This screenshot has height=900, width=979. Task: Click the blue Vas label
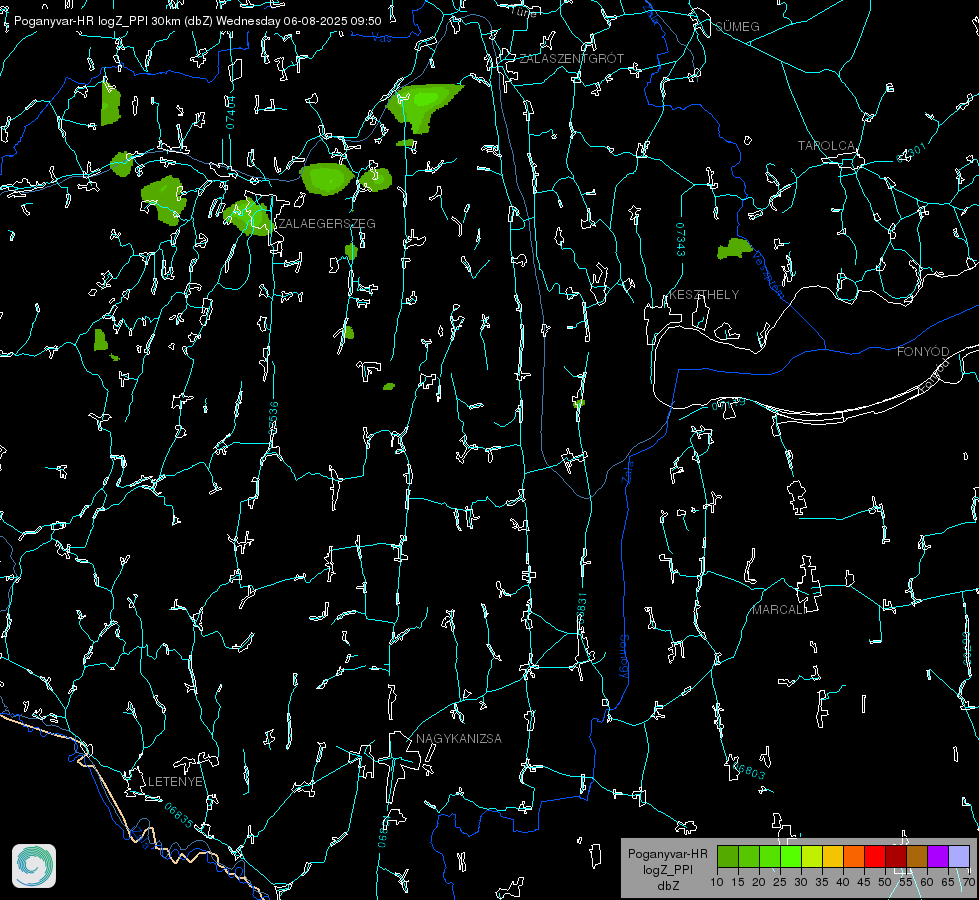click(x=382, y=38)
